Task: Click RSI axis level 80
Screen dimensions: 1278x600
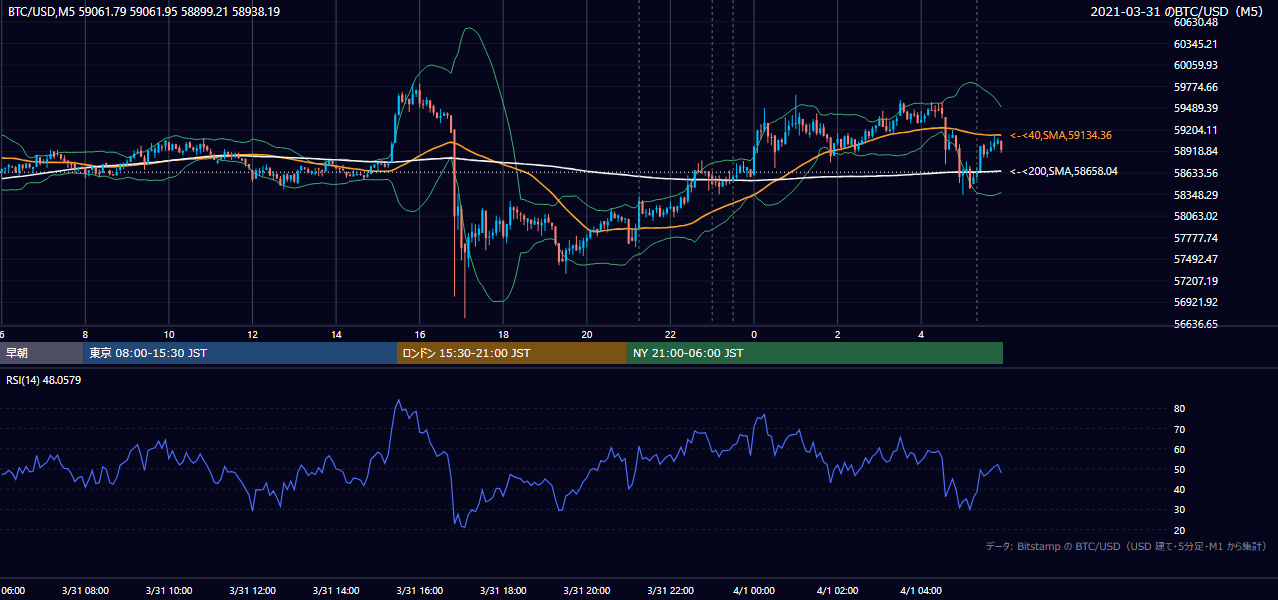Action: tap(1179, 409)
